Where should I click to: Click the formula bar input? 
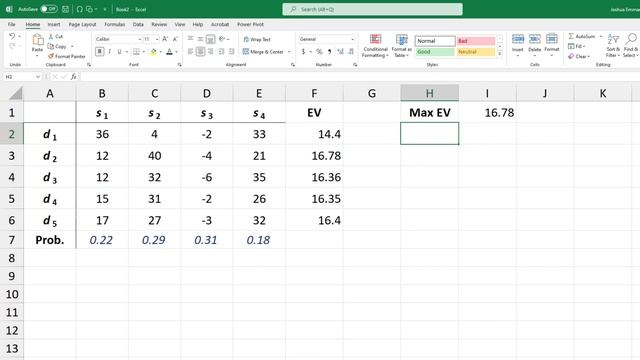(x=359, y=77)
